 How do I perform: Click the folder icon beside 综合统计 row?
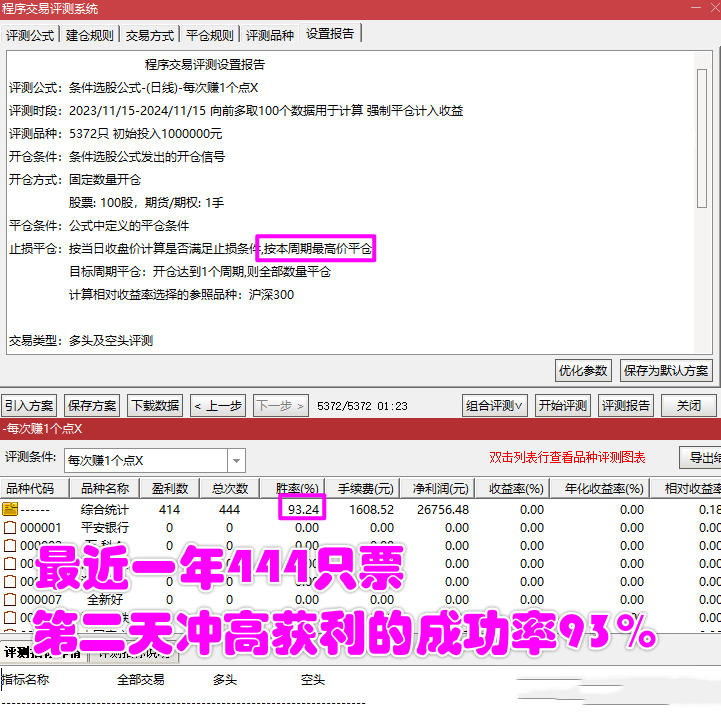[x=11, y=509]
